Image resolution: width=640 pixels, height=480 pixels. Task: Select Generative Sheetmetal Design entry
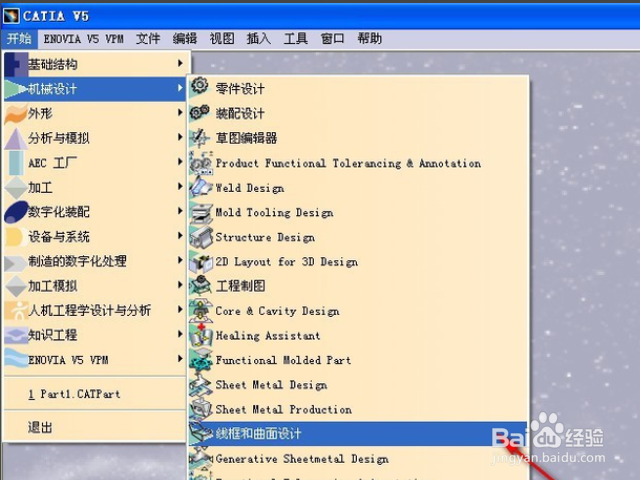click(358, 458)
